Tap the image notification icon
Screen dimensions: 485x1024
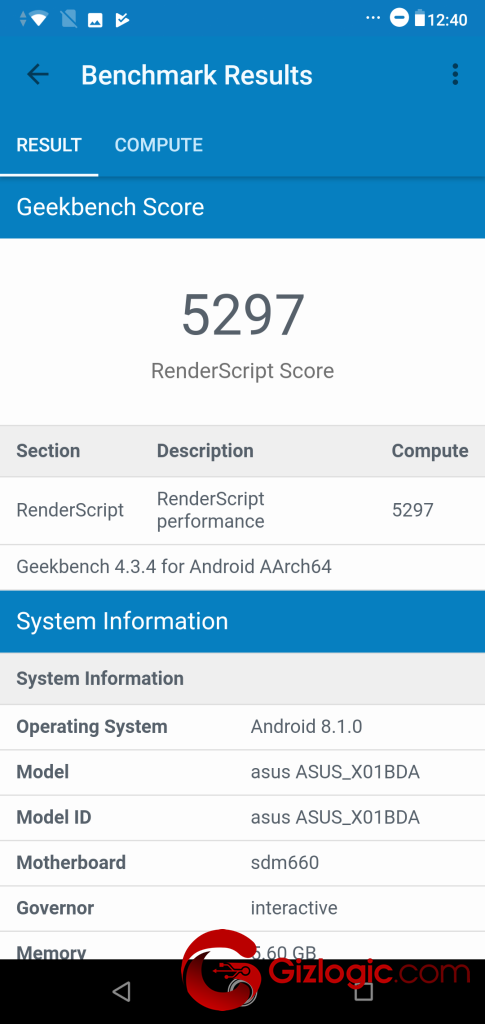[x=95, y=20]
